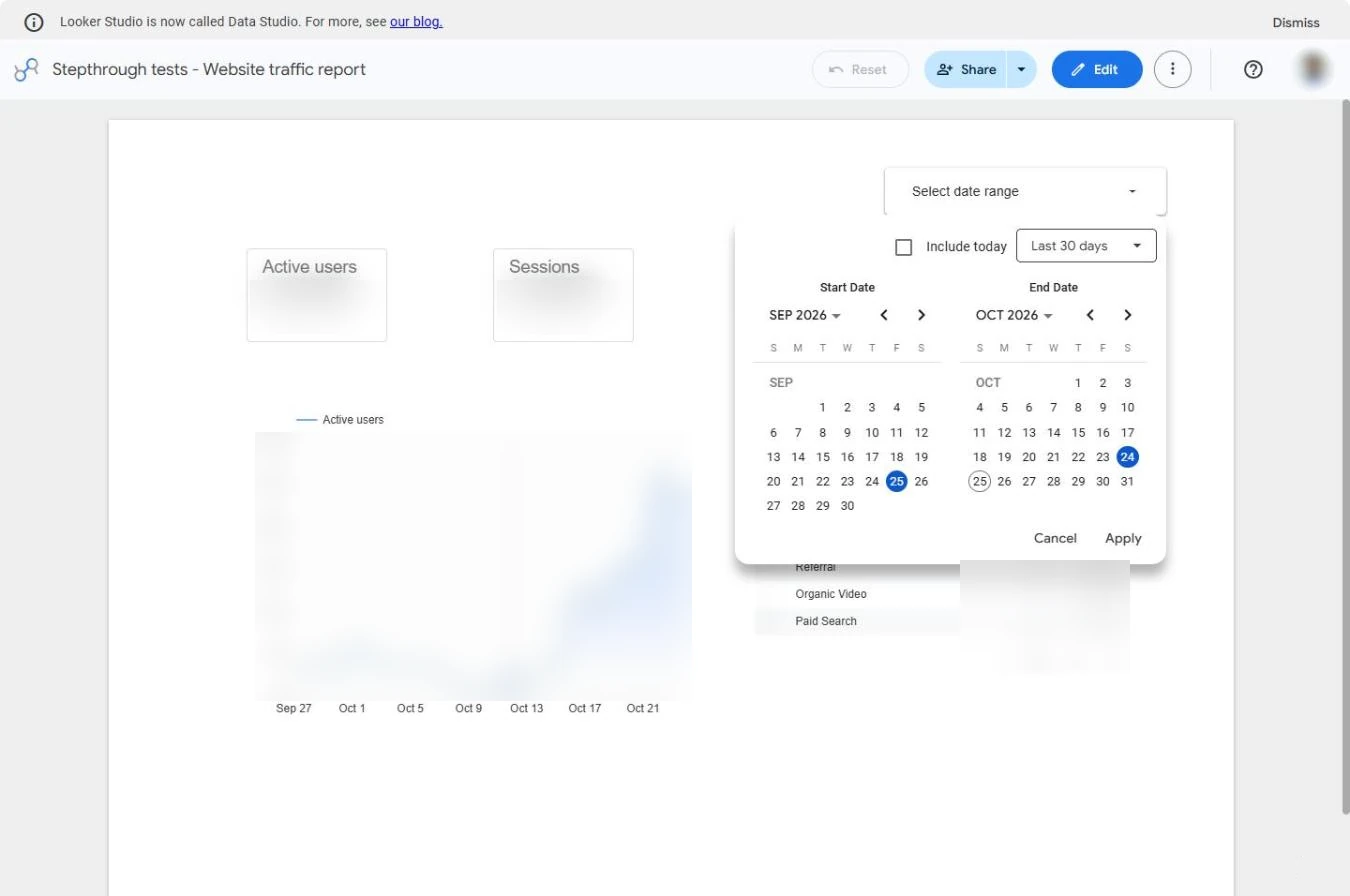Image resolution: width=1350 pixels, height=896 pixels.
Task: Open the more options kebab menu
Action: (x=1172, y=70)
